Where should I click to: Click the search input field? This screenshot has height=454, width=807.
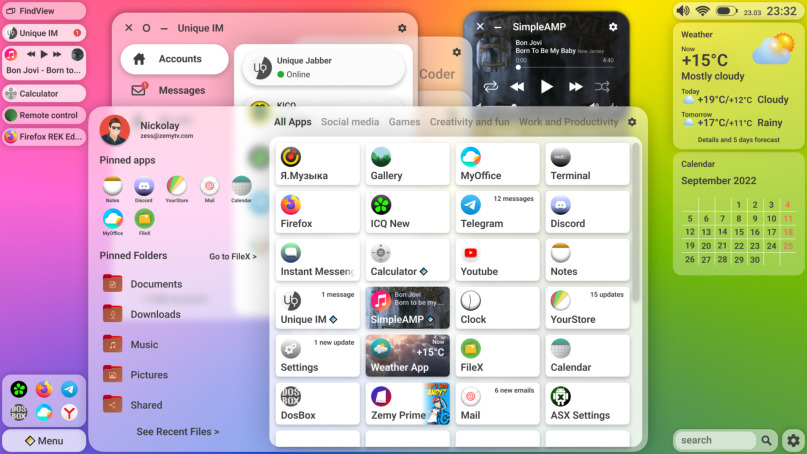point(714,440)
